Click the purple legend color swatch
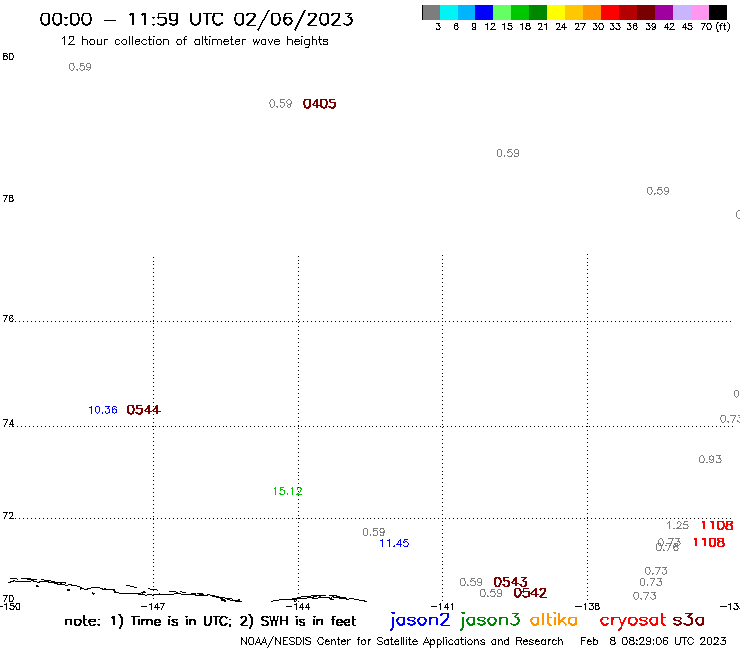Viewport: 740px width, 650px height. pos(664,12)
